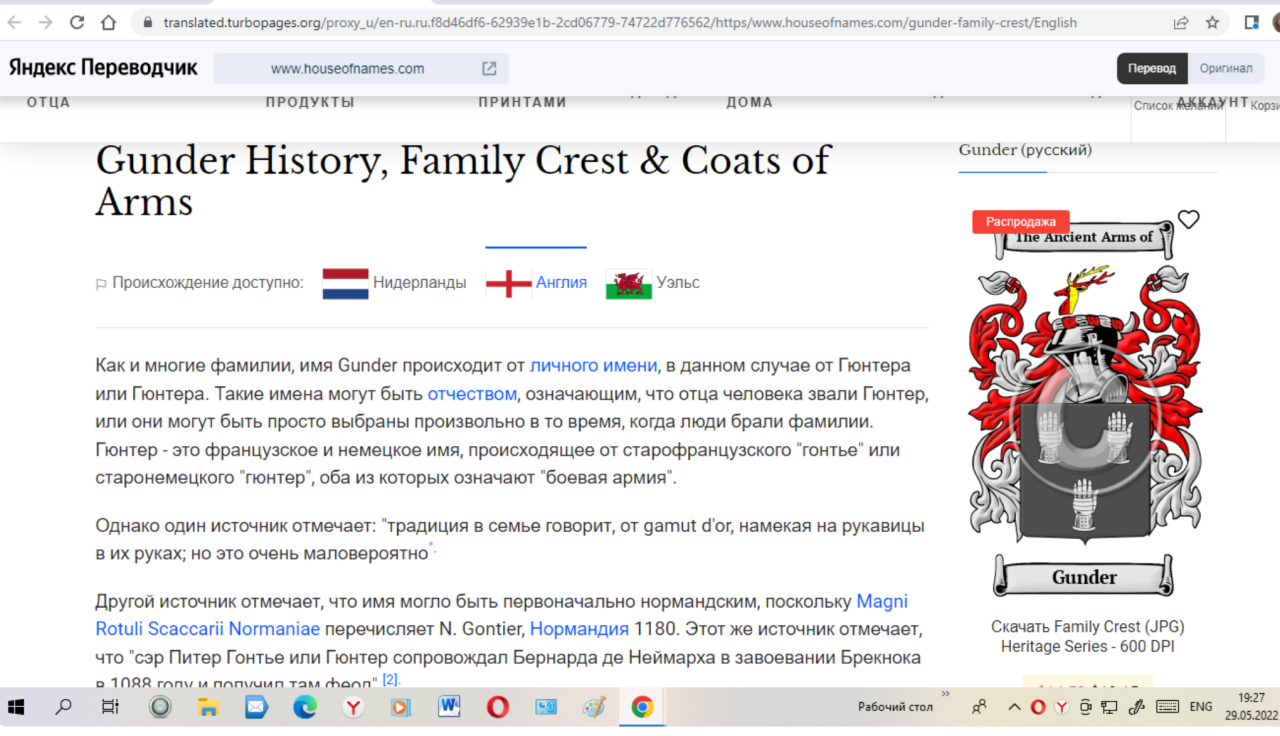Open ДОМА menu

coord(749,102)
